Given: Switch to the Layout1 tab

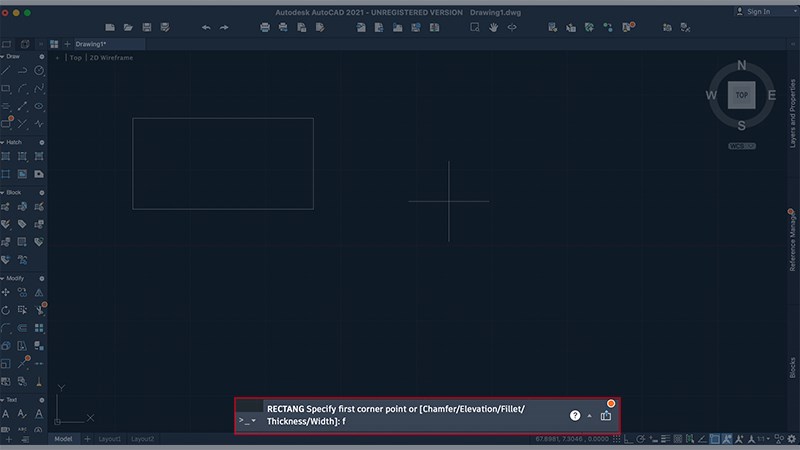Looking at the screenshot, I should tap(110, 439).
